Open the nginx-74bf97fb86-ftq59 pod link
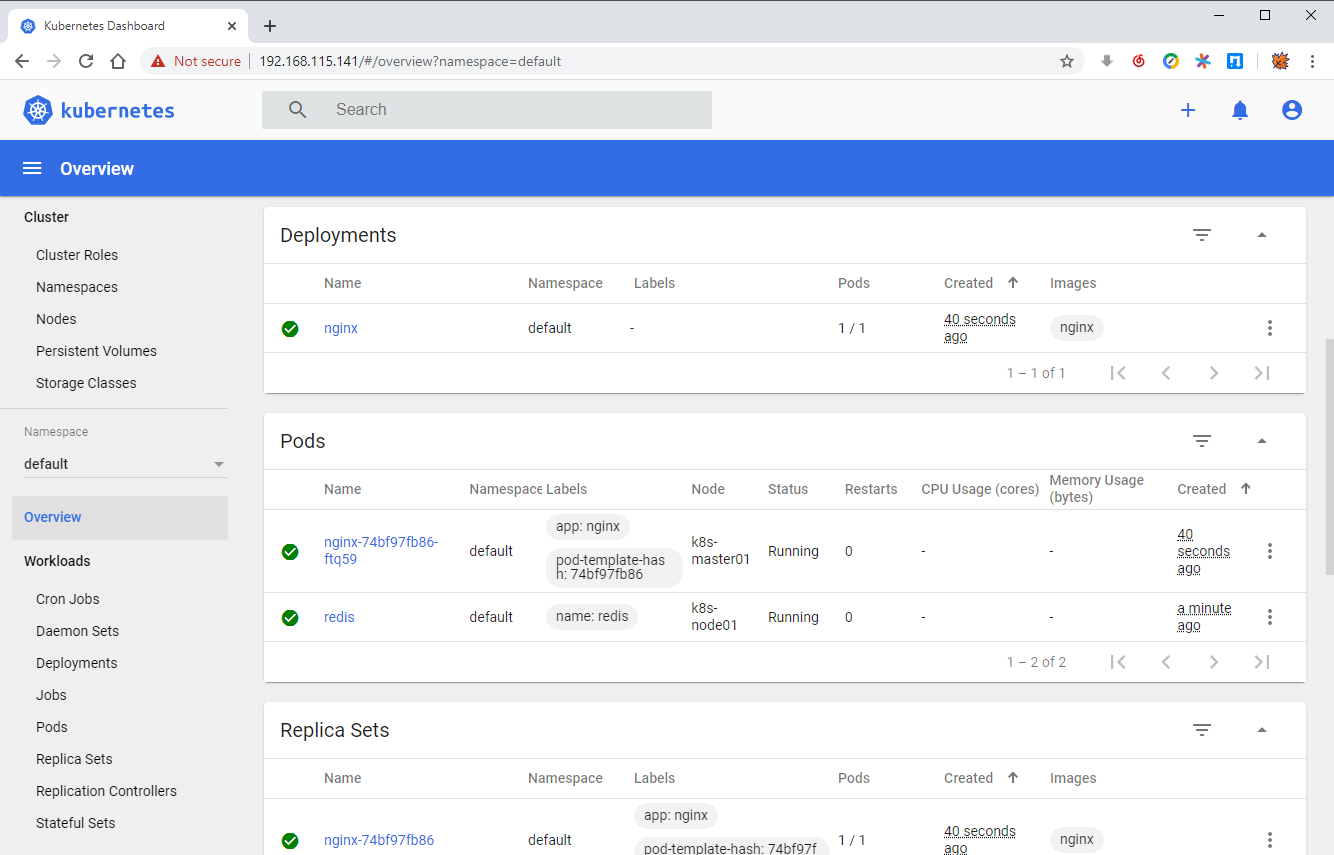The height and width of the screenshot is (855, 1334). (381, 551)
